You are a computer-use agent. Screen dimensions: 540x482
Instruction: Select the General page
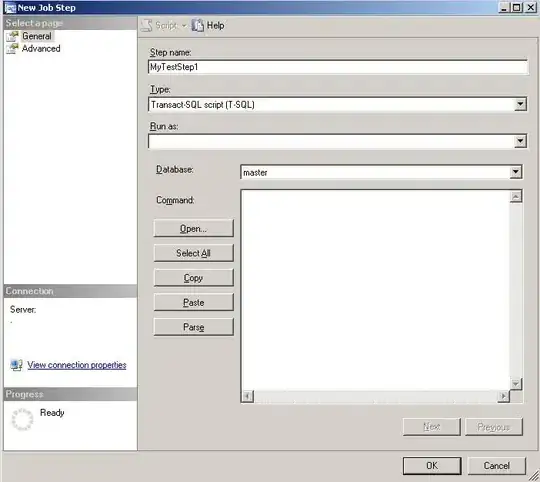click(37, 36)
